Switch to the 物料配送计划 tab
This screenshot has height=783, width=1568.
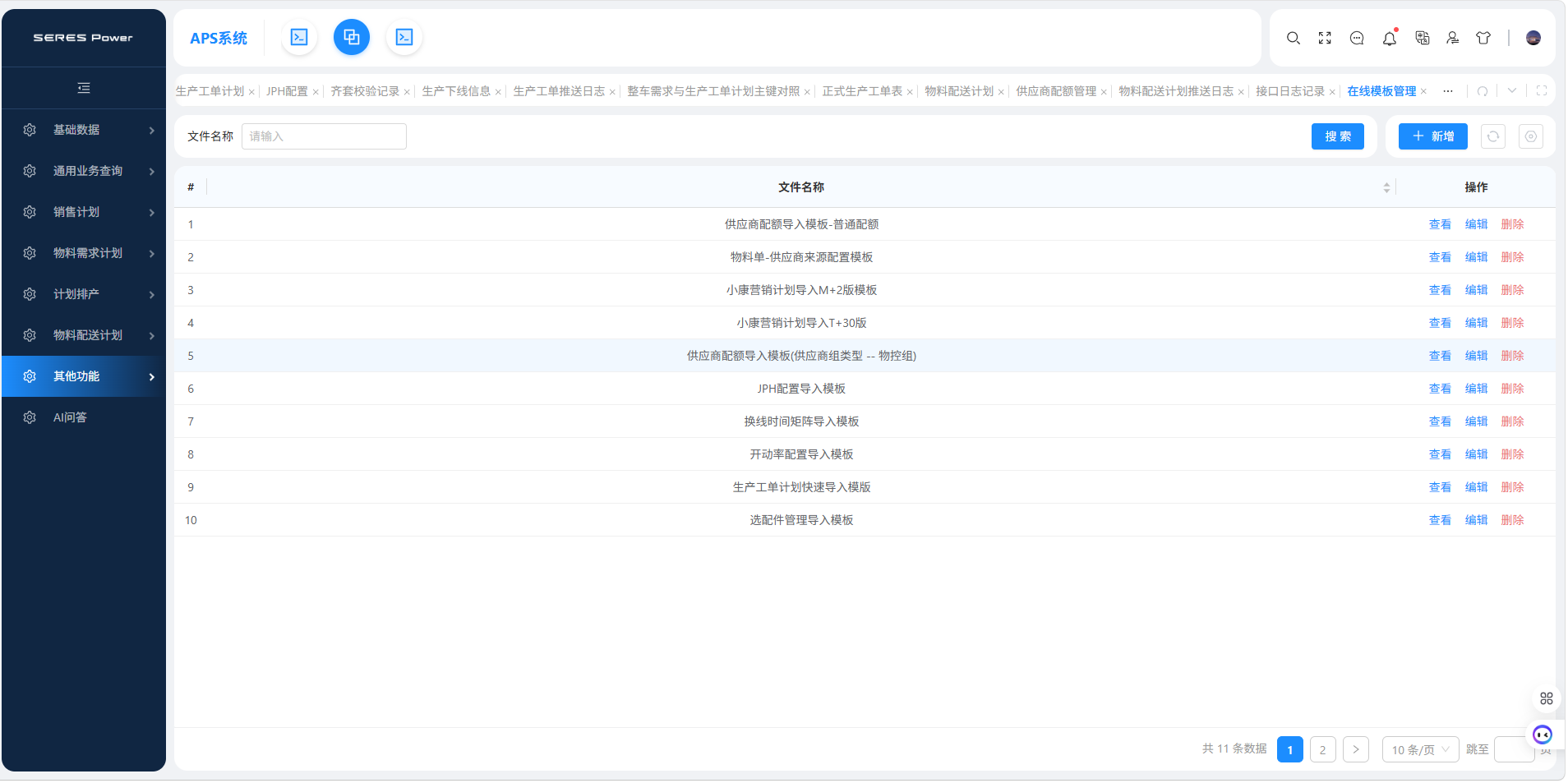958,91
